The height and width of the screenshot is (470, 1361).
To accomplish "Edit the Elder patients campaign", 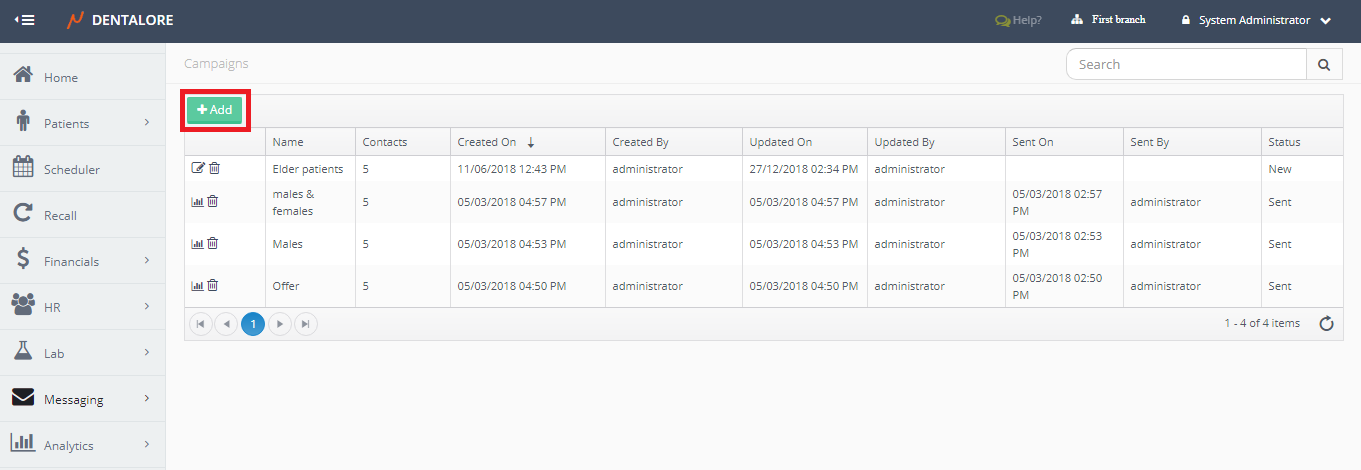I will 197,168.
